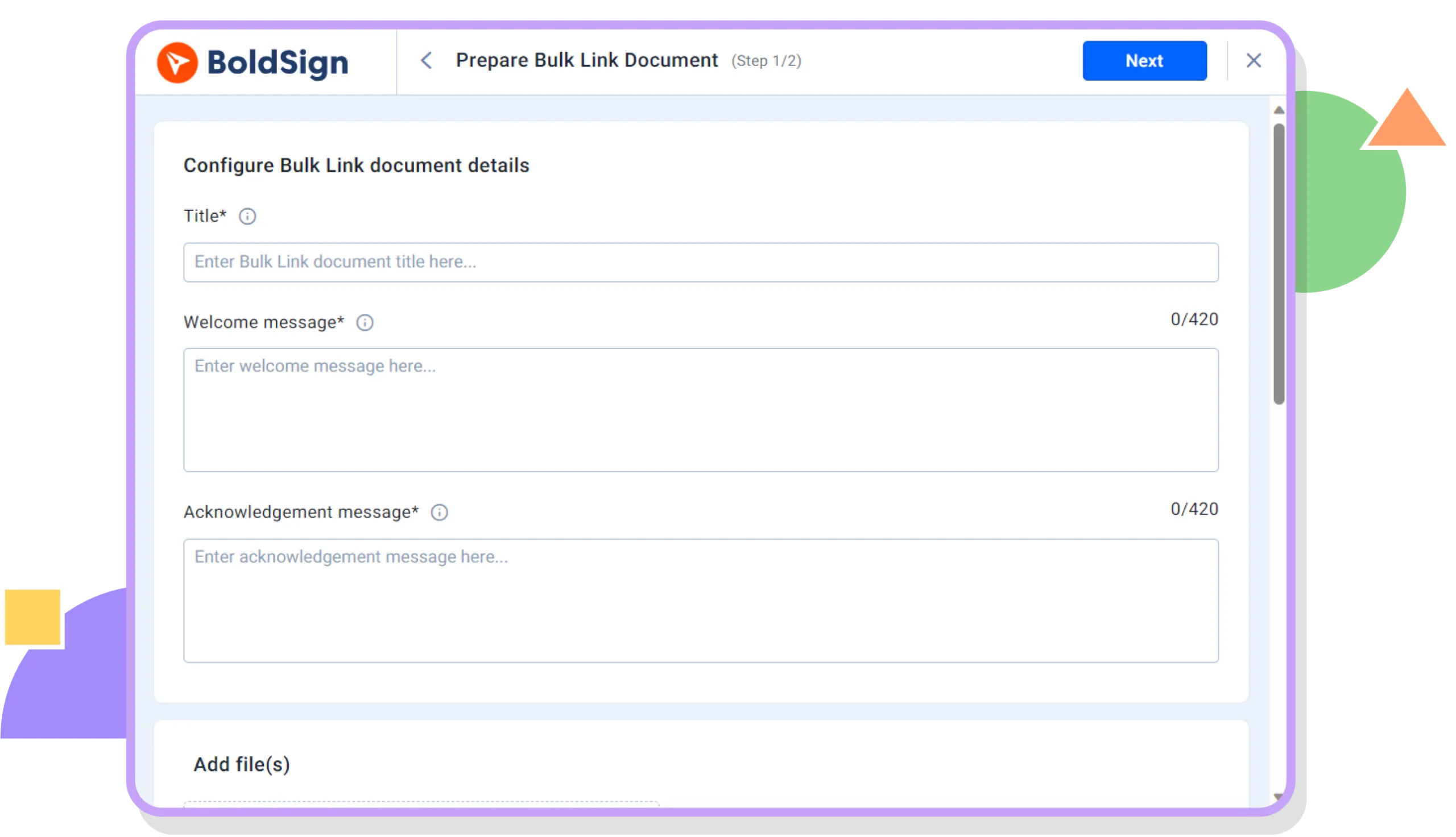This screenshot has height=837, width=1456.
Task: Select the Title field label
Action: (204, 216)
